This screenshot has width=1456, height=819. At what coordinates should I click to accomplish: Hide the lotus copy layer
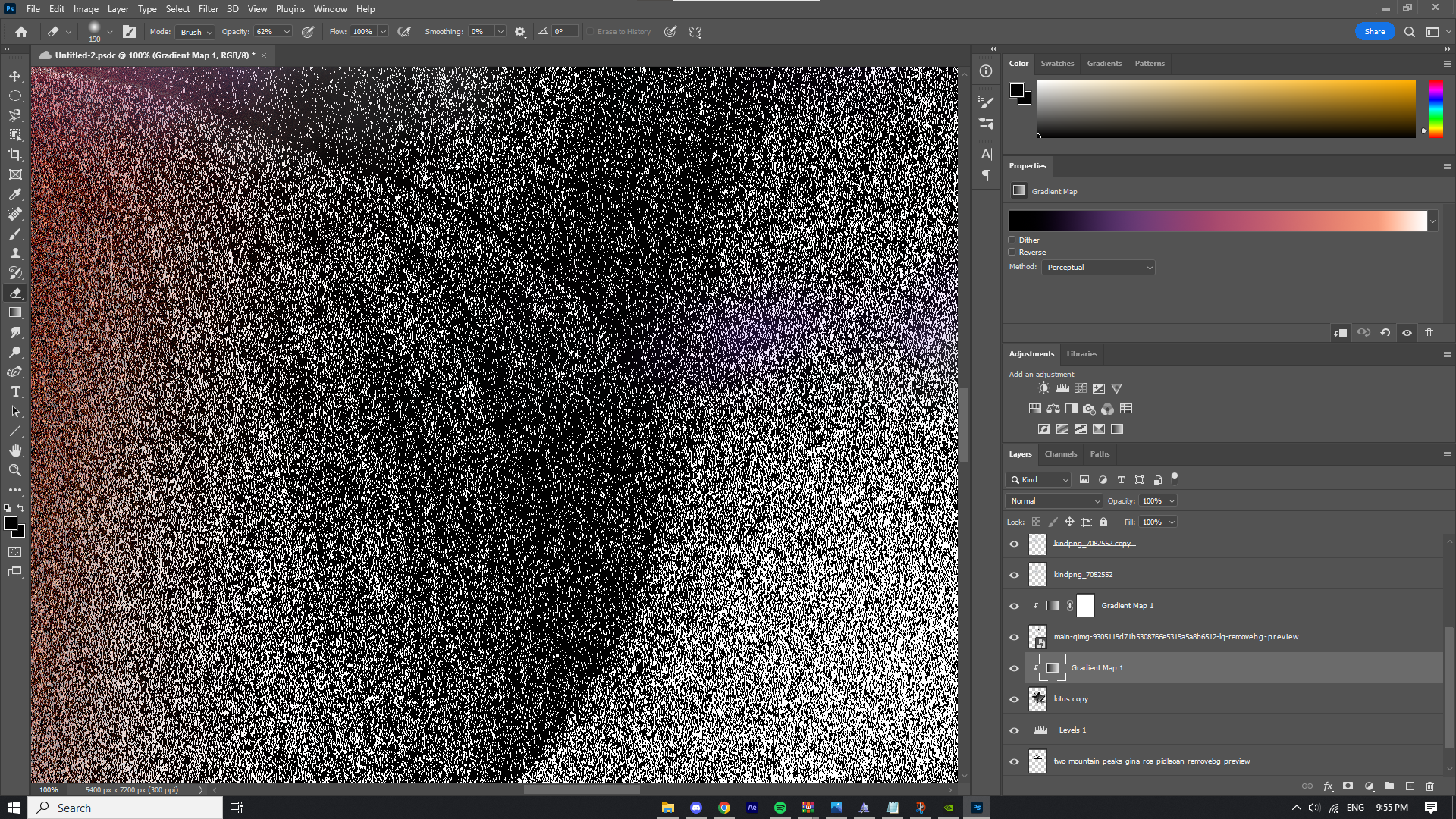pyautogui.click(x=1014, y=698)
